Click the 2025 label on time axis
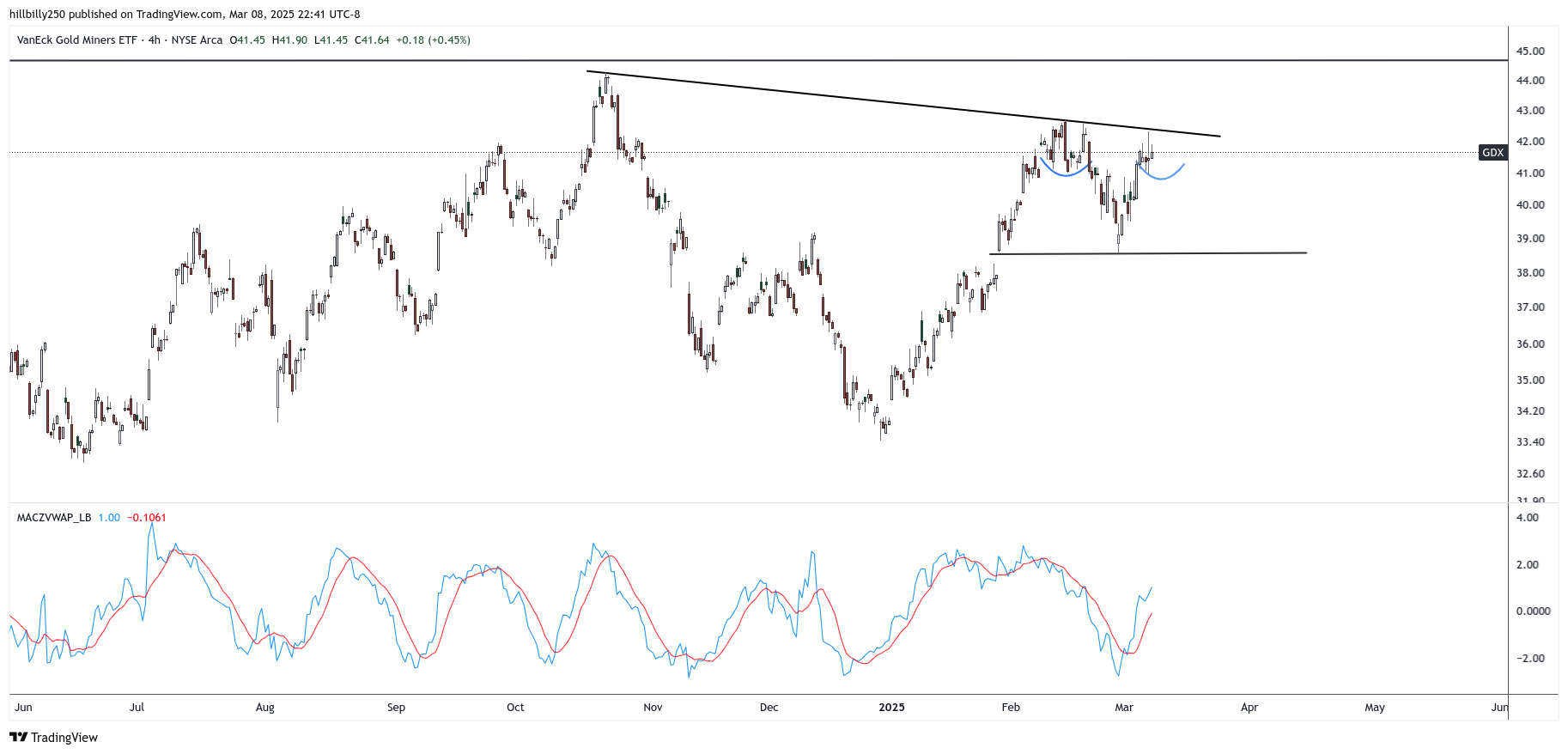Viewport: 1568px width, 754px height. pos(891,708)
